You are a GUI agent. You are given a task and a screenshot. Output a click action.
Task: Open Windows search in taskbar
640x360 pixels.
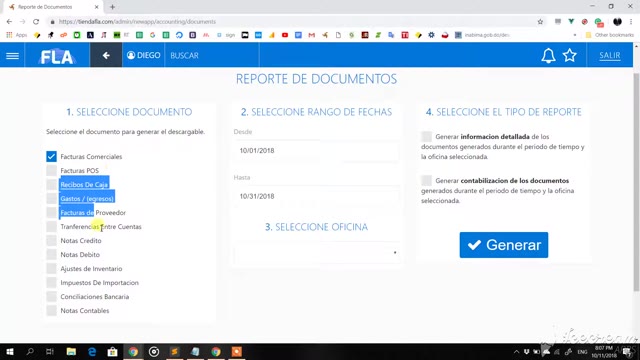click(30, 351)
